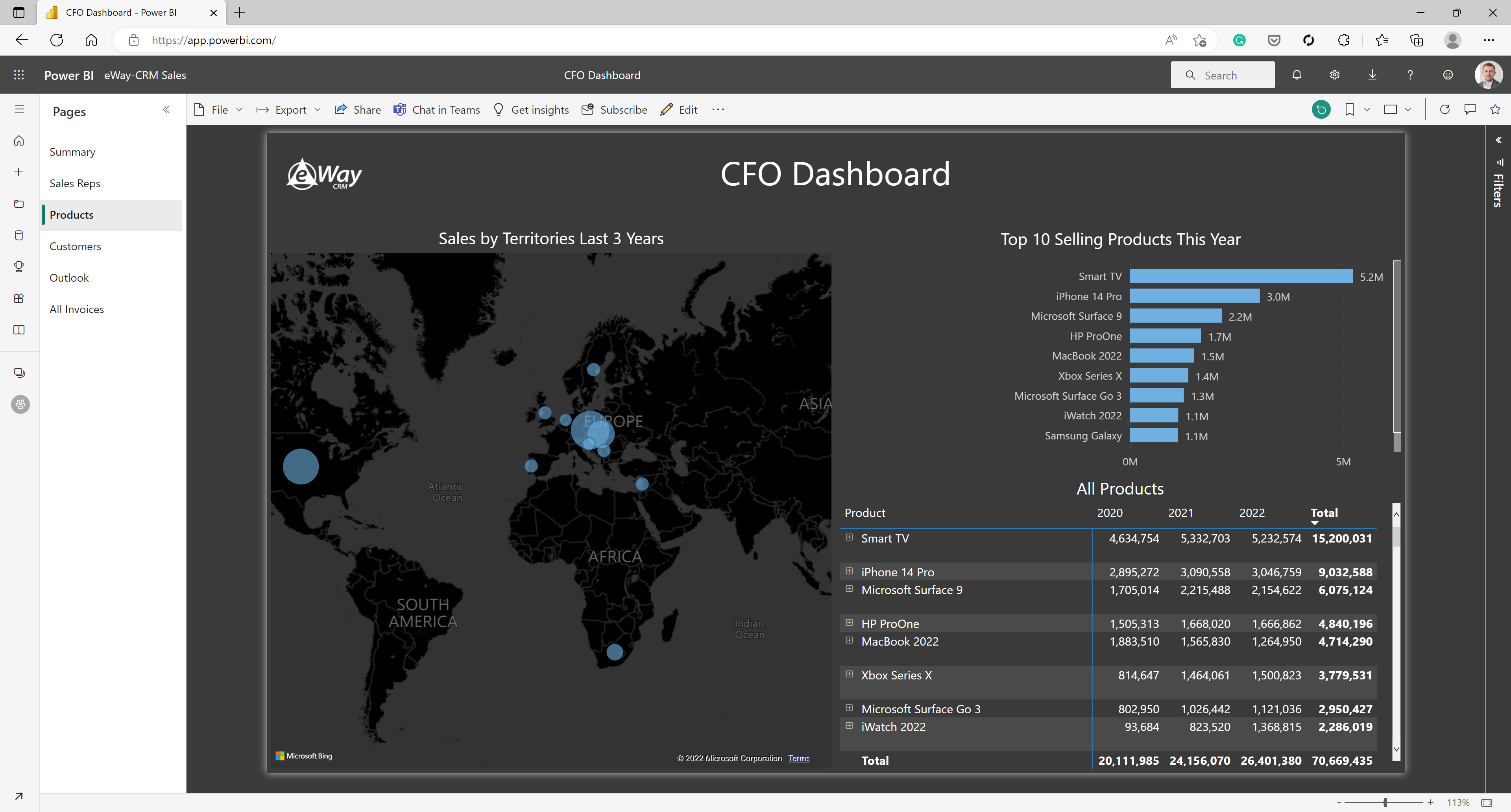Click the Search input field

(1223, 75)
